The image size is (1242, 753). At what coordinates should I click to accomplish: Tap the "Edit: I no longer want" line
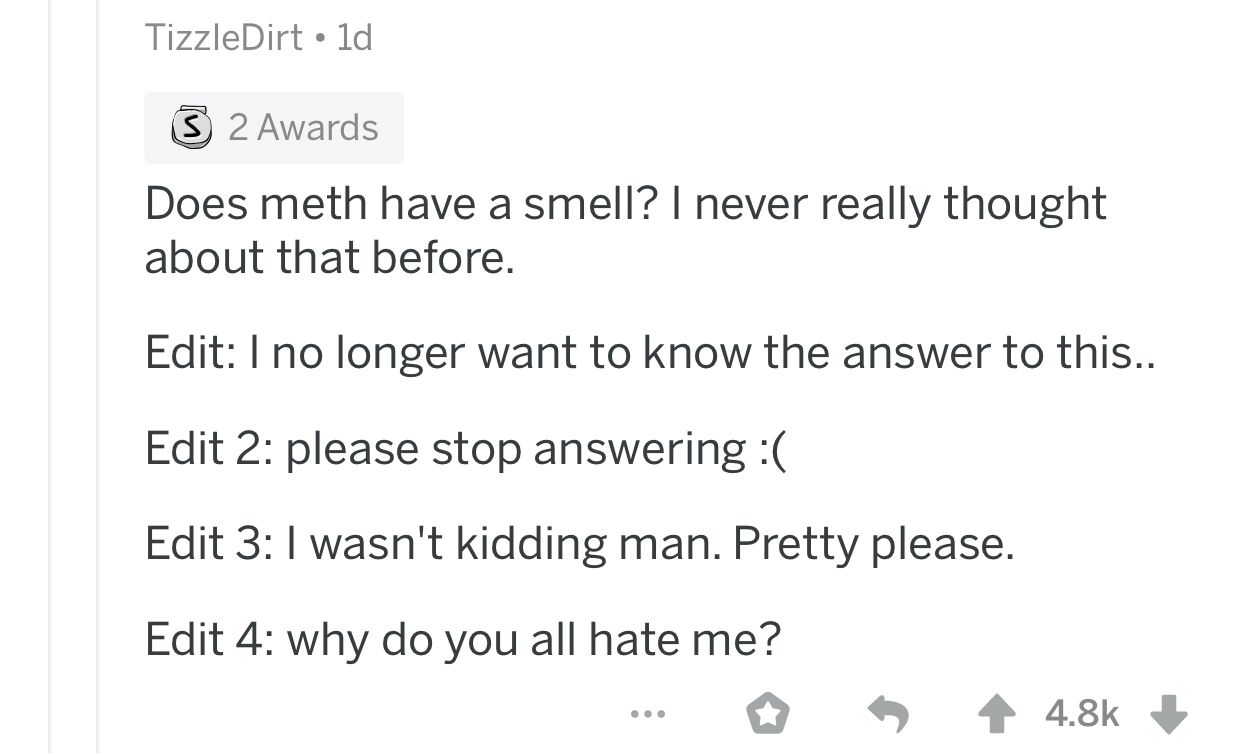tap(650, 352)
